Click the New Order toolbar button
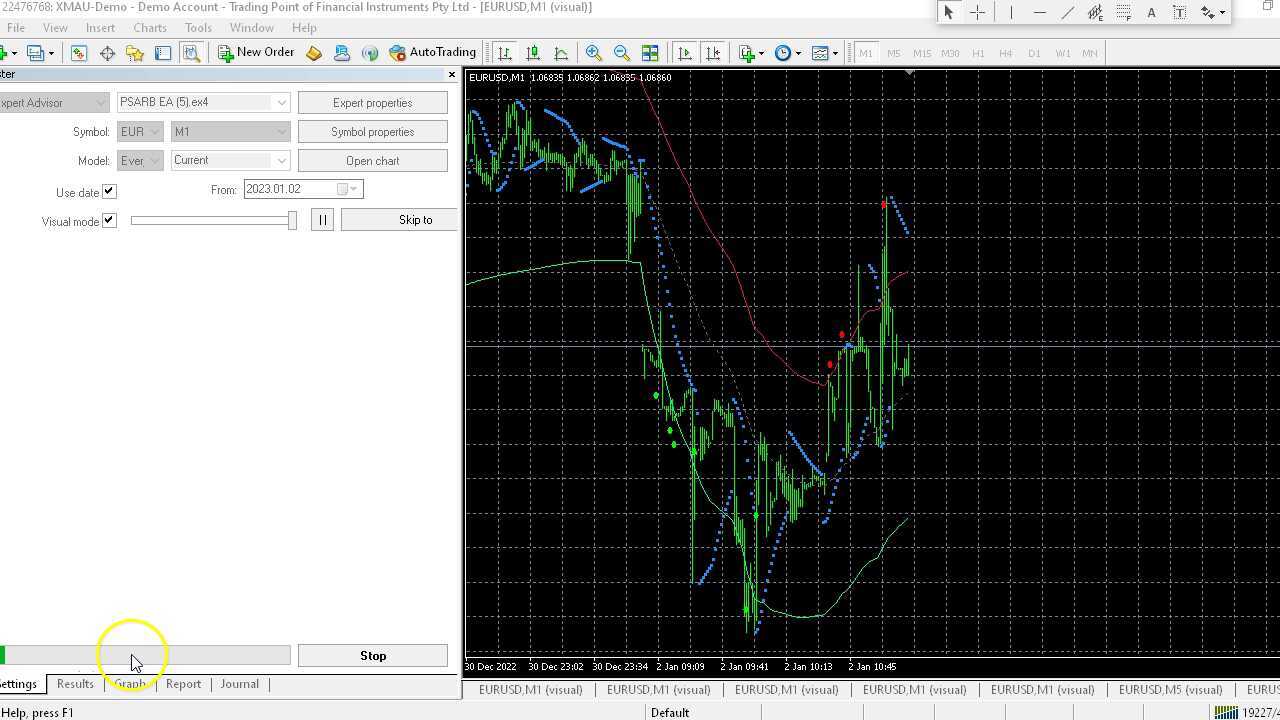Image resolution: width=1280 pixels, height=720 pixels. coord(256,53)
